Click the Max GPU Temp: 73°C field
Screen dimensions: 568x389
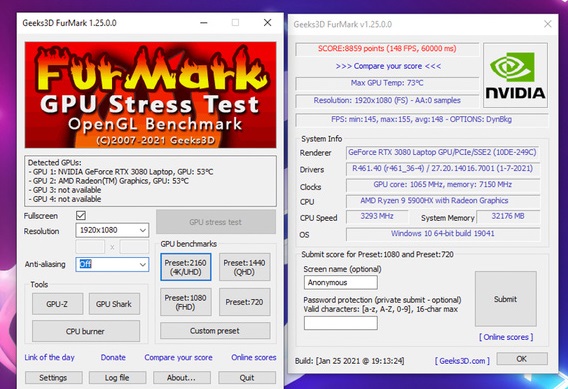pyautogui.click(x=387, y=83)
